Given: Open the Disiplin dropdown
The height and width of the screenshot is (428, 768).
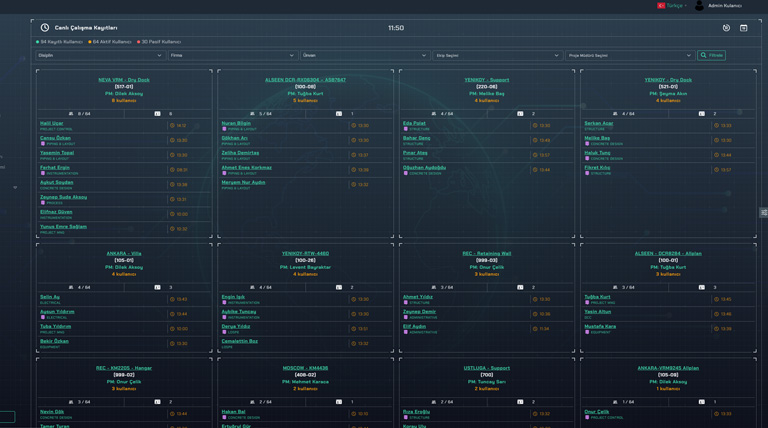Looking at the screenshot, I should (x=100, y=56).
